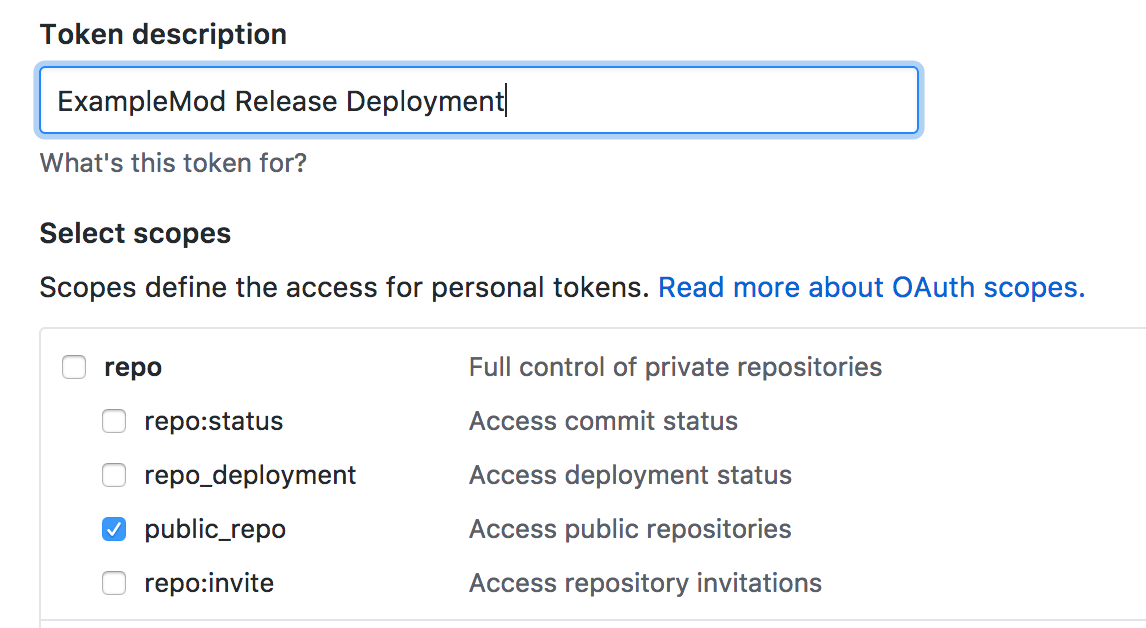Select 'Full control of private repositories' text
The height and width of the screenshot is (628, 1146).
click(675, 367)
